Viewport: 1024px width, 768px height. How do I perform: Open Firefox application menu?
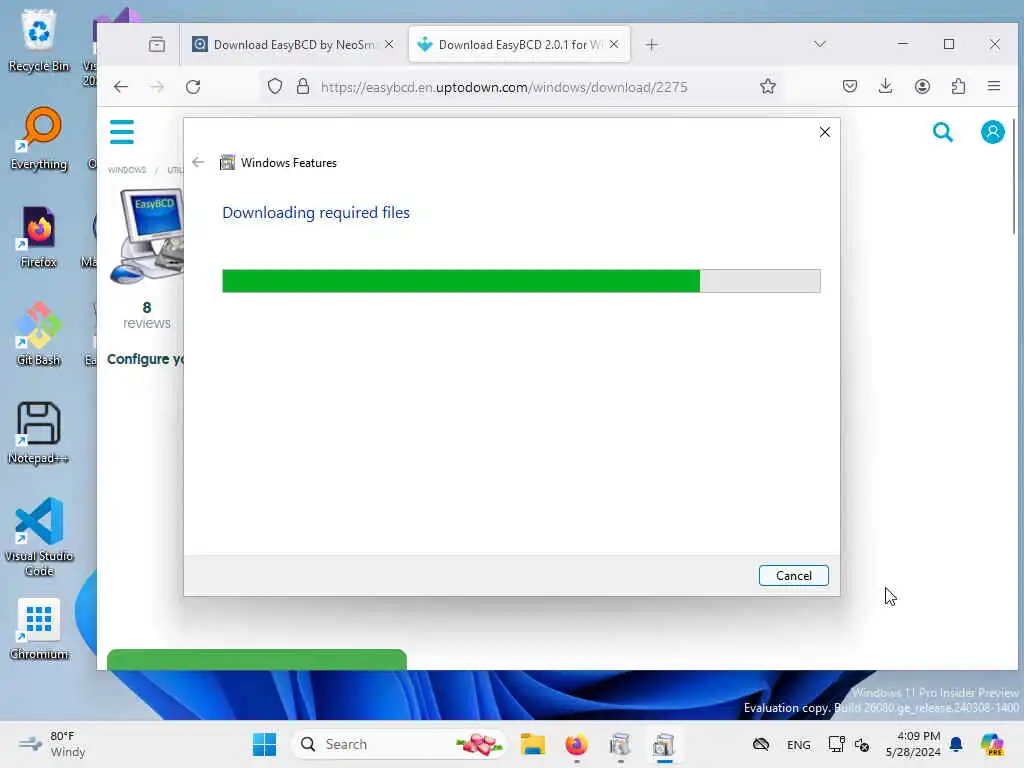(994, 86)
